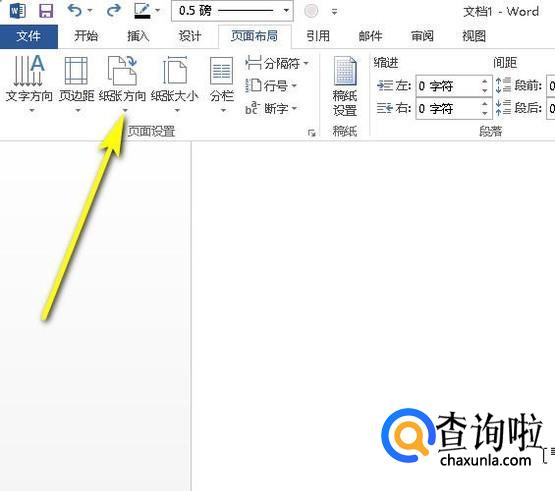The width and height of the screenshot is (555, 491).
Task: Open 页面设置 dialog launcher arrow
Action: click(311, 133)
